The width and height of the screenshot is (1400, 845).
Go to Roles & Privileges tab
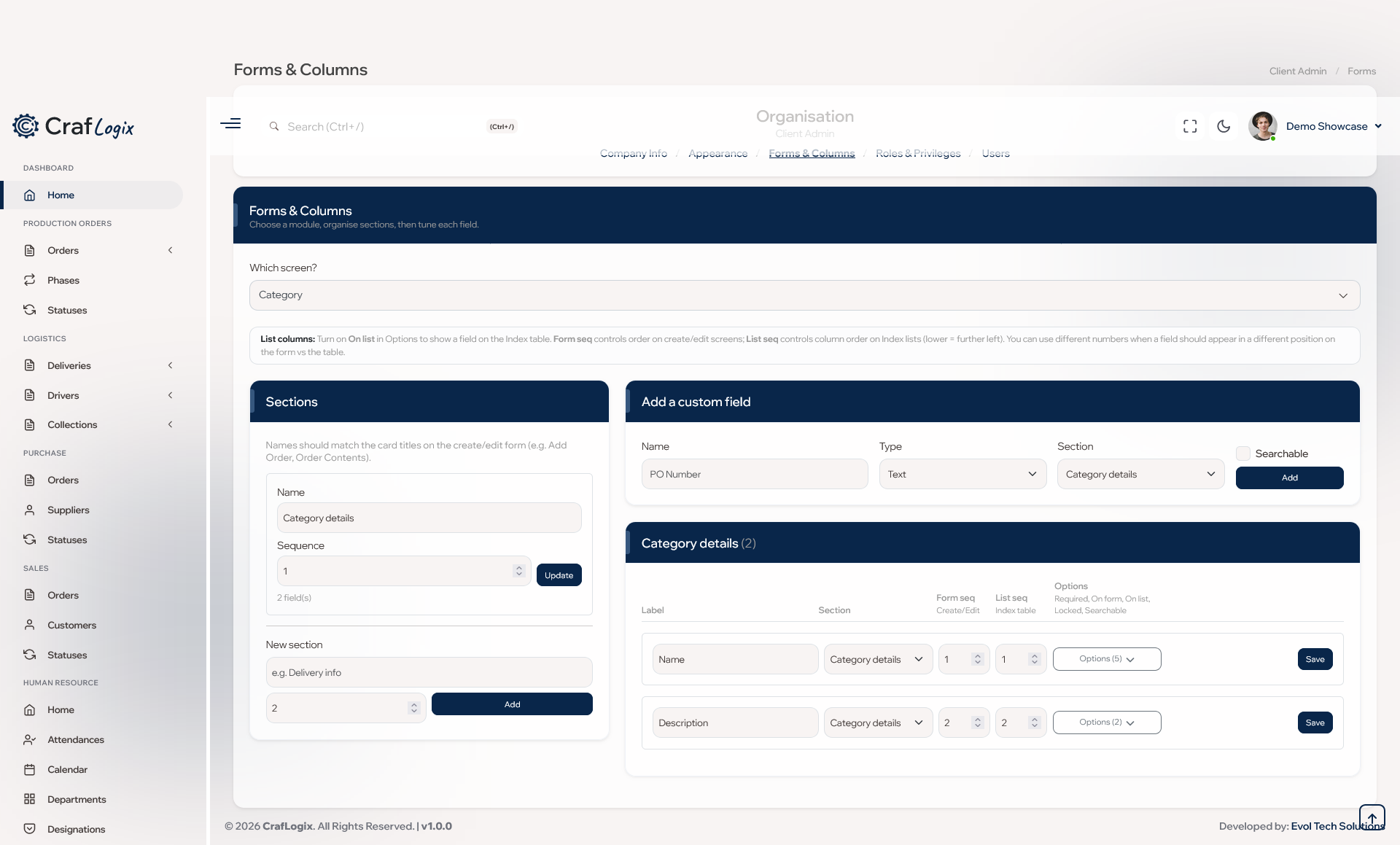coord(918,153)
